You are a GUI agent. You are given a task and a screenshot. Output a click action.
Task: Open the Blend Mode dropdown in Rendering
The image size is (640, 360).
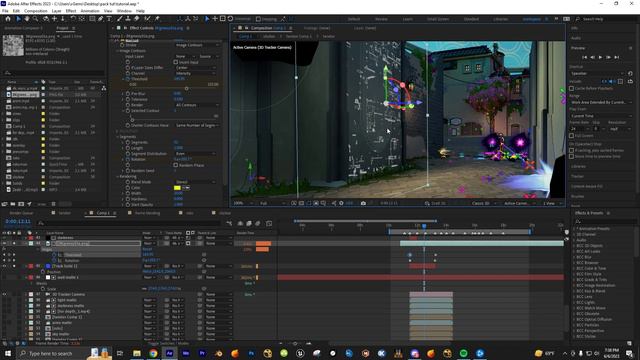[196, 182]
